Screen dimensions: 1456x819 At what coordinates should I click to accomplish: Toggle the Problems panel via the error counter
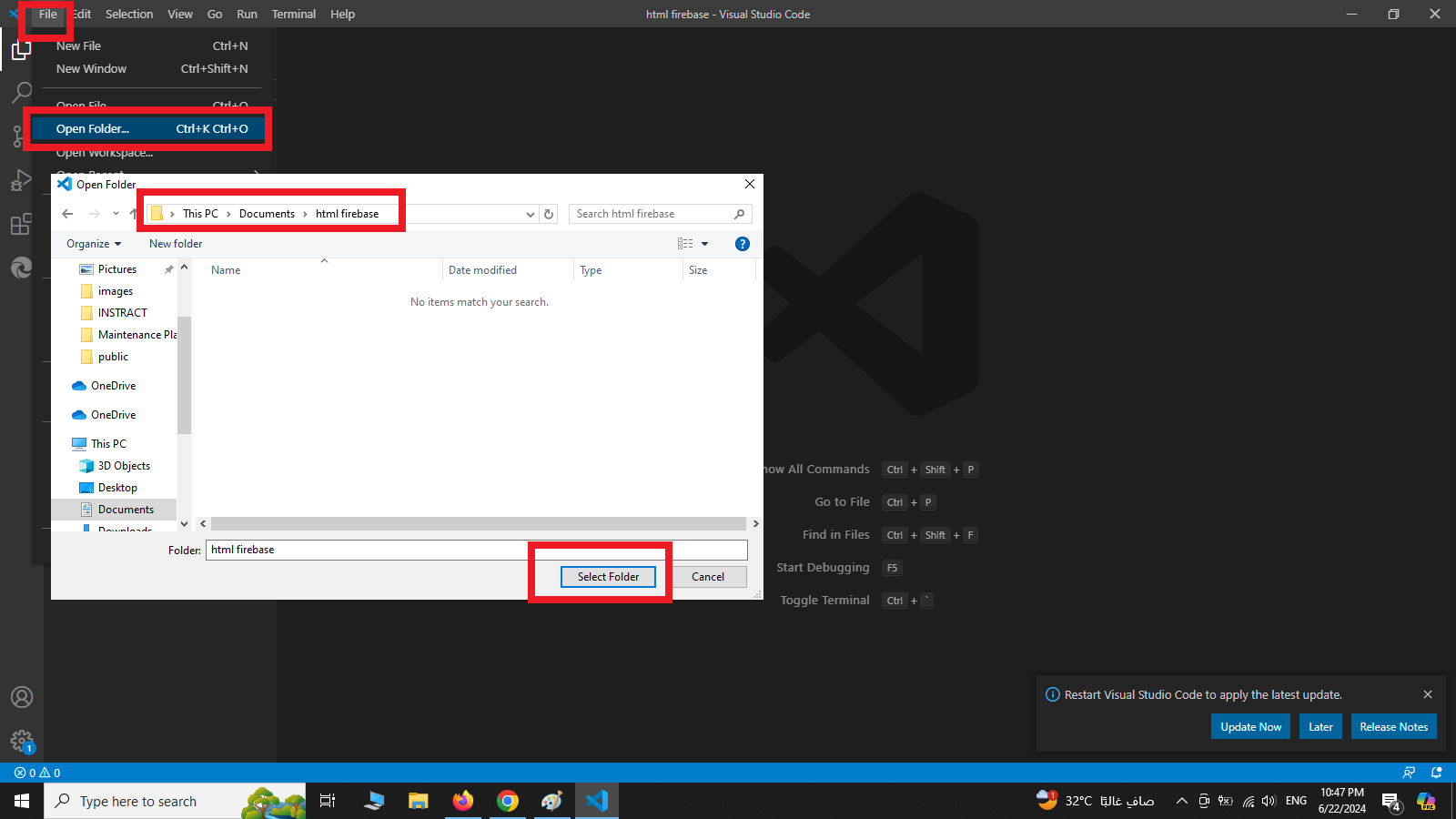click(37, 772)
